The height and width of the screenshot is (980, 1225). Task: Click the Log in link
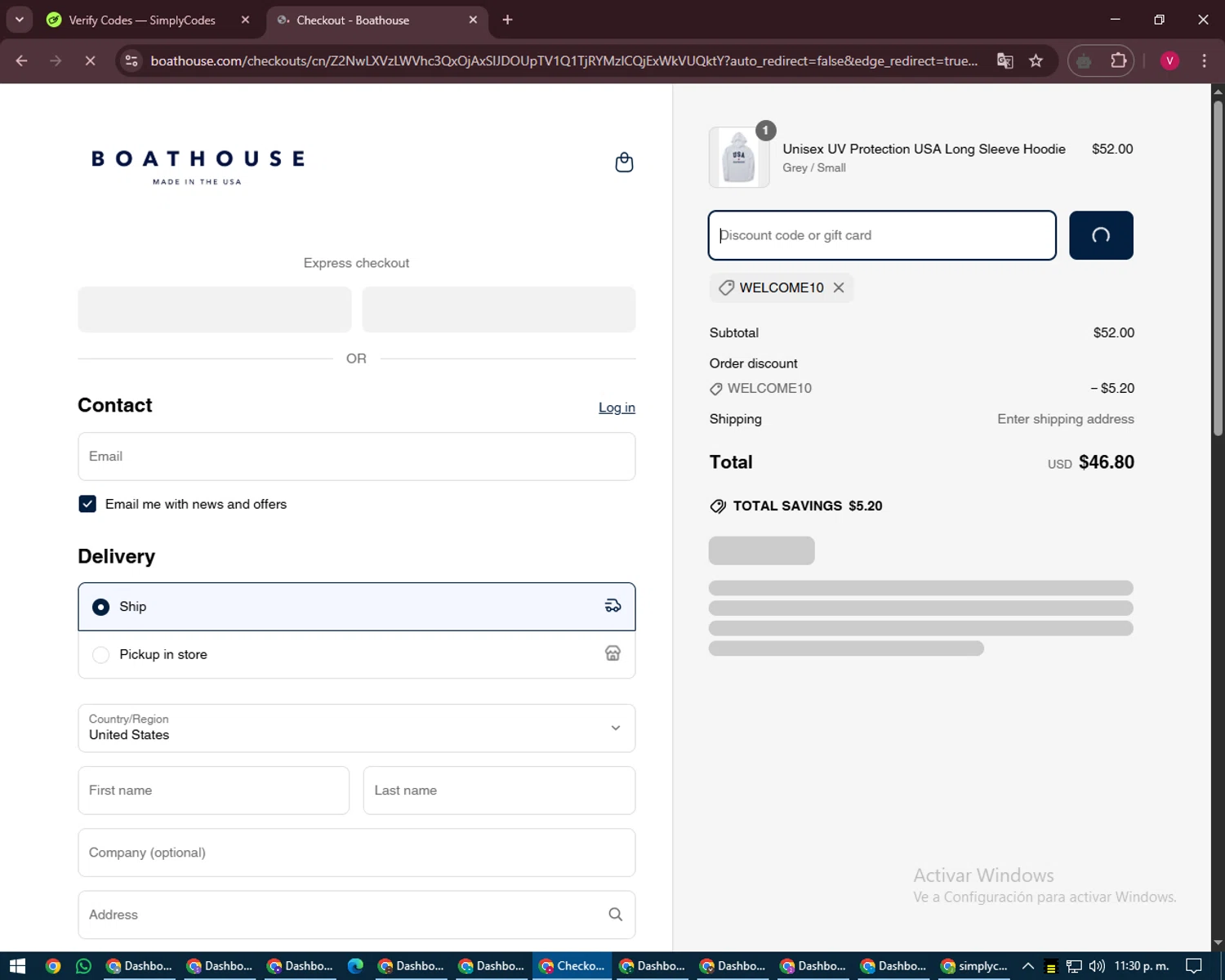pyautogui.click(x=617, y=407)
